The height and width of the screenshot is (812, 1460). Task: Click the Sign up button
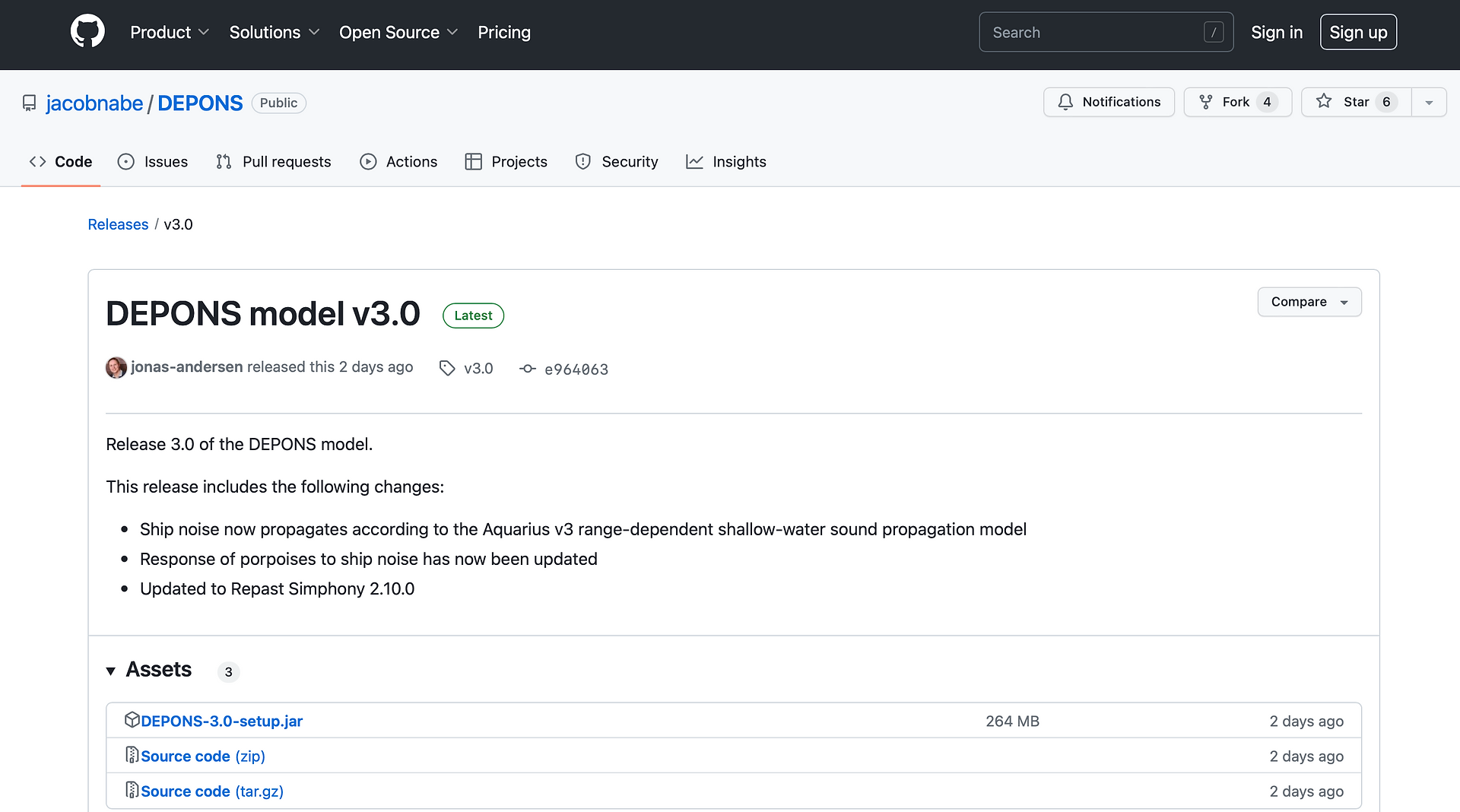tap(1358, 32)
